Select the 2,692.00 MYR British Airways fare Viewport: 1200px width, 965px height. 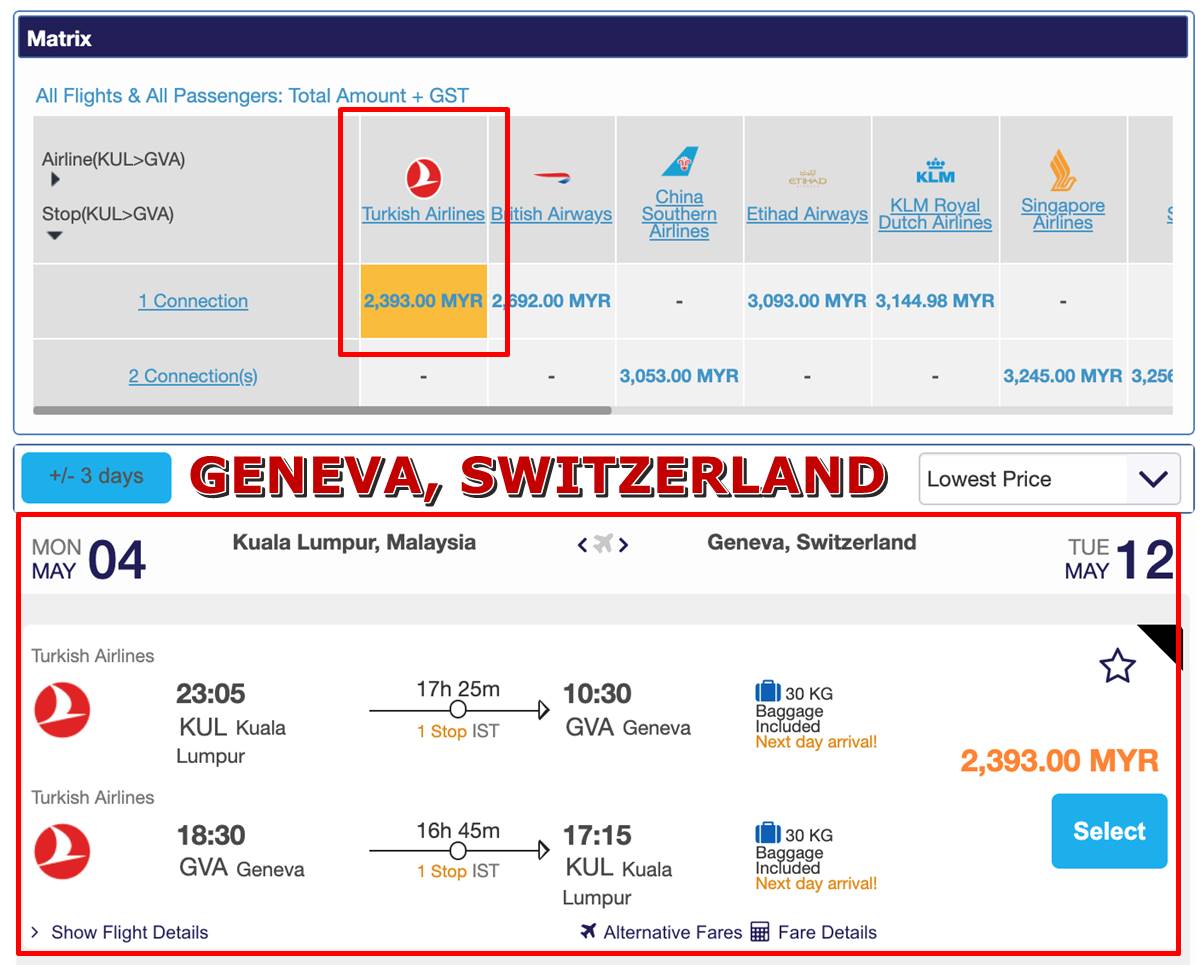point(551,301)
